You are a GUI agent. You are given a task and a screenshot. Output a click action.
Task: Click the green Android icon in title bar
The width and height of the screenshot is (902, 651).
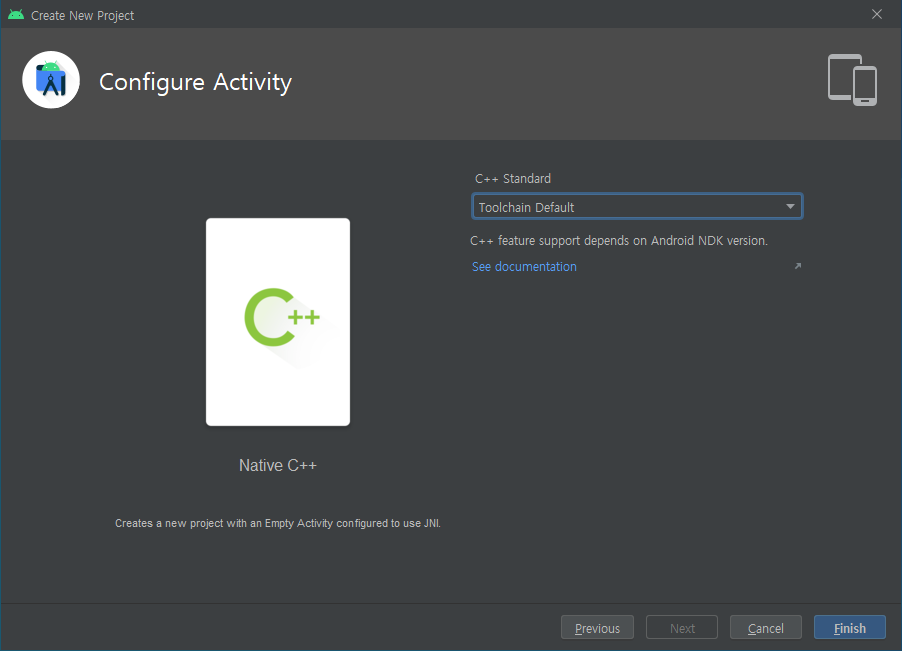click(16, 15)
